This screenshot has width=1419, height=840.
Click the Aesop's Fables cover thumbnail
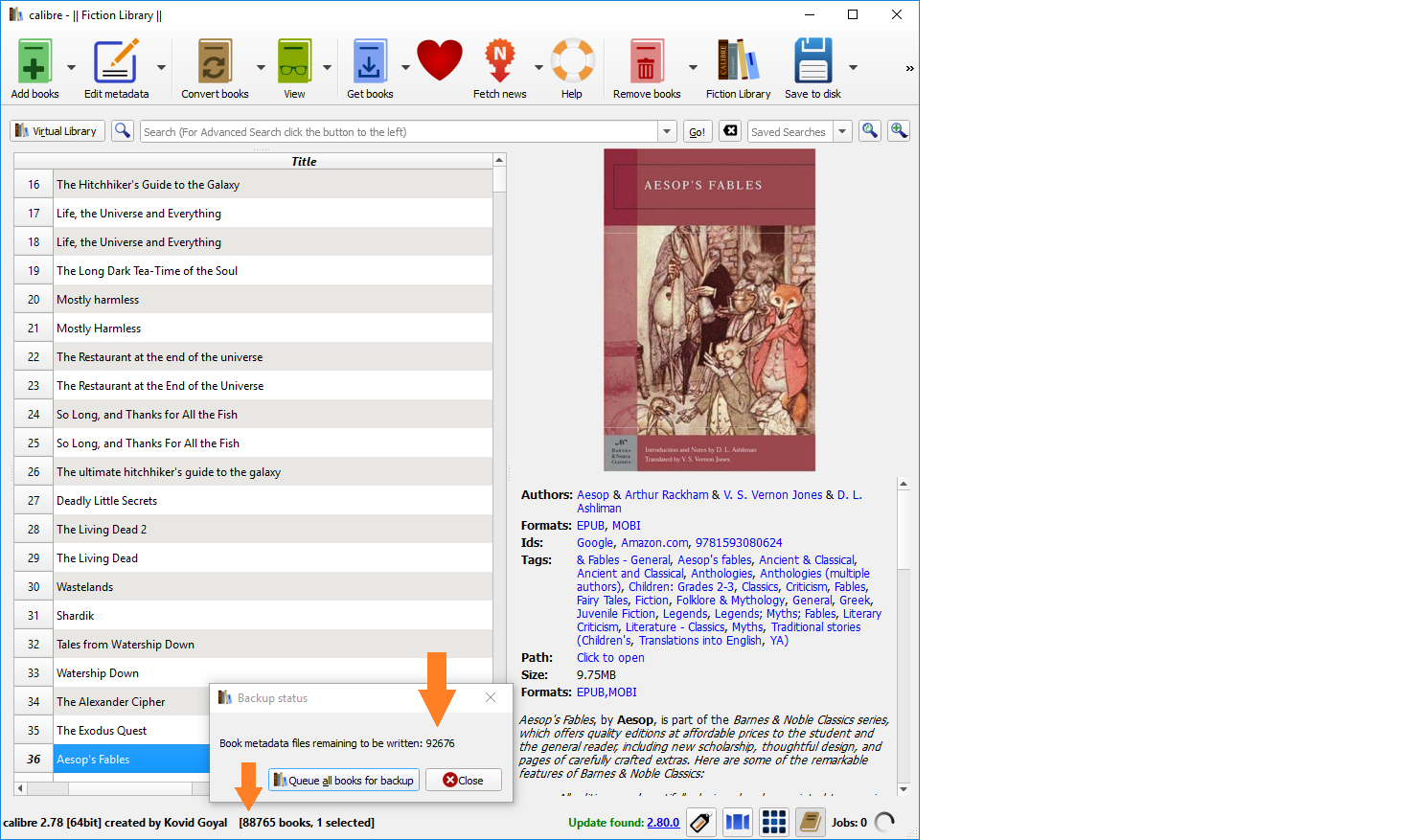click(x=709, y=309)
